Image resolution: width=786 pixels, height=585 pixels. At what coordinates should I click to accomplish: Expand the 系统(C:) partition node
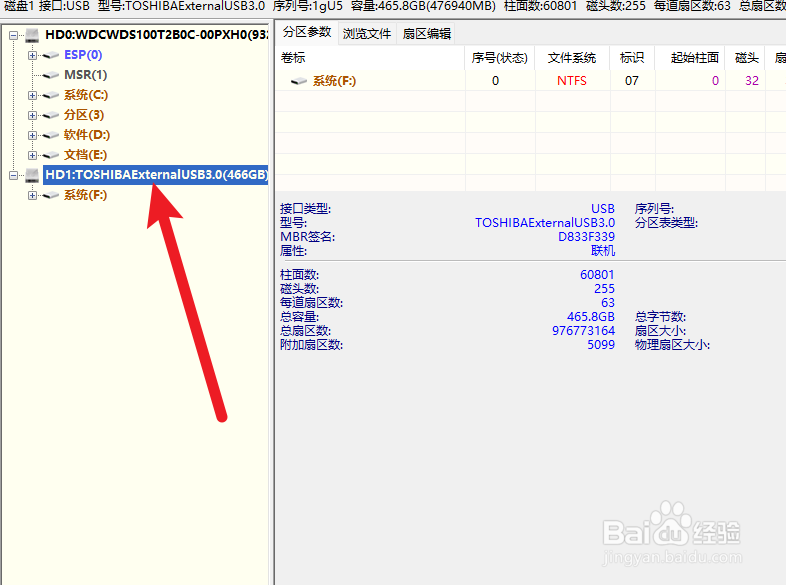[33, 95]
